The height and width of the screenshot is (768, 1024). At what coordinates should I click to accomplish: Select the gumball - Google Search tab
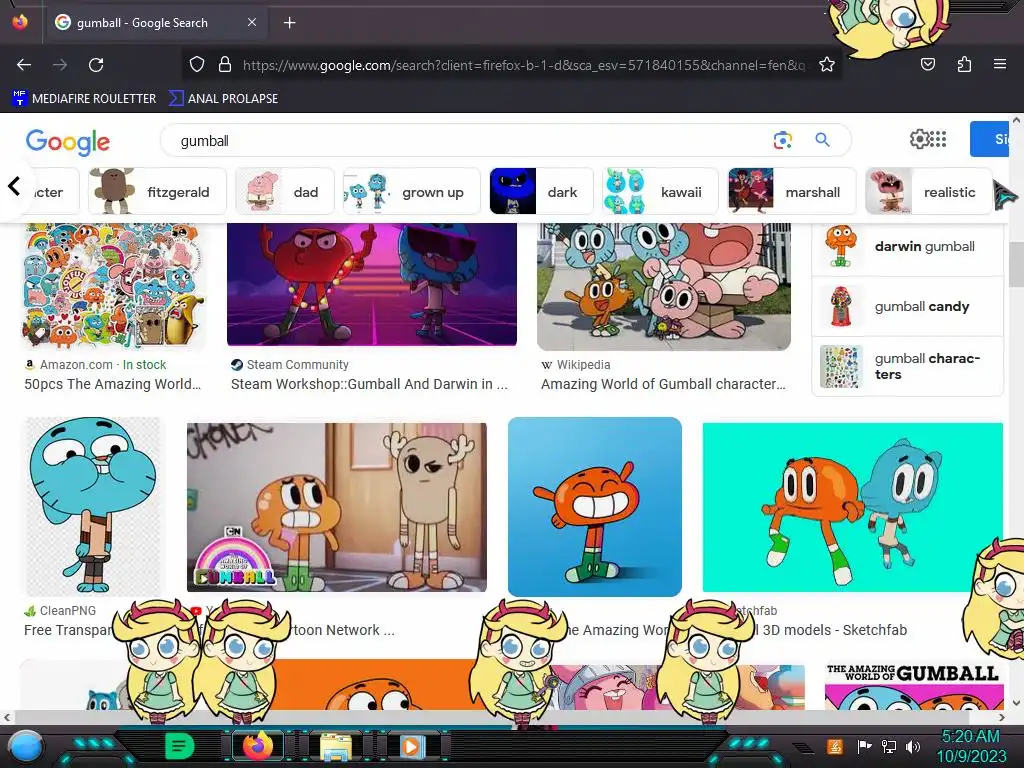click(157, 23)
